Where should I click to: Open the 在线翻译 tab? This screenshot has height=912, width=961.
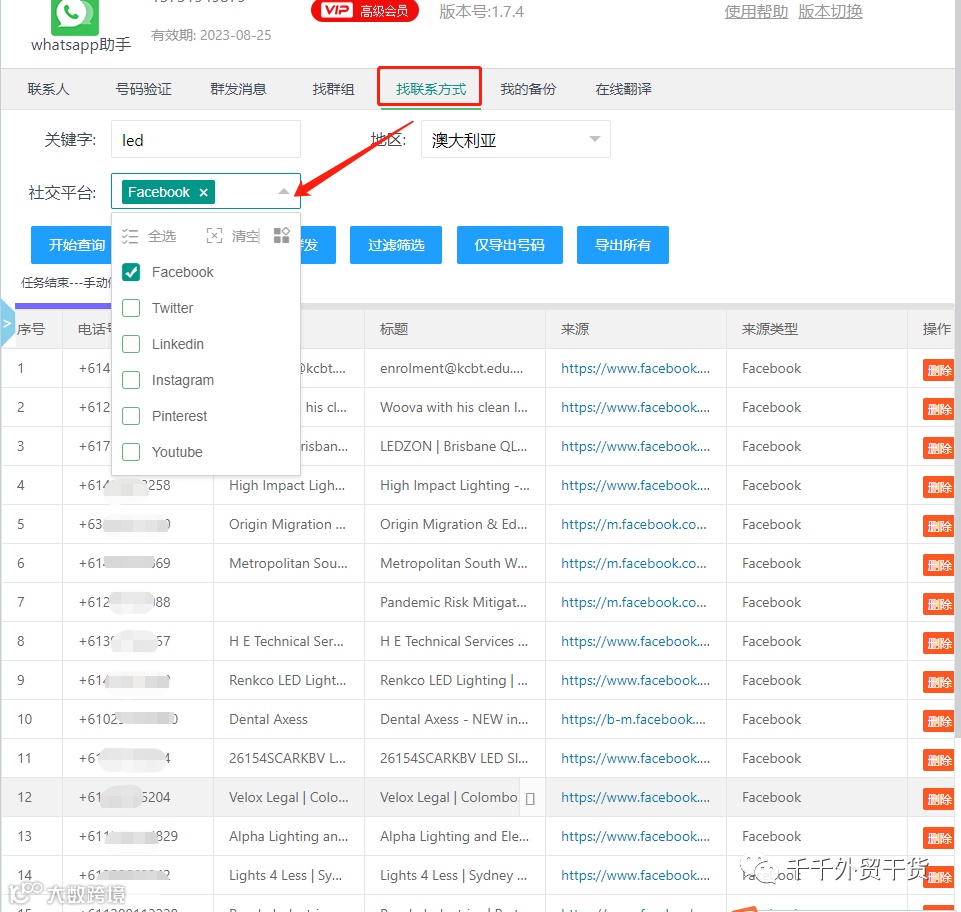click(623, 89)
